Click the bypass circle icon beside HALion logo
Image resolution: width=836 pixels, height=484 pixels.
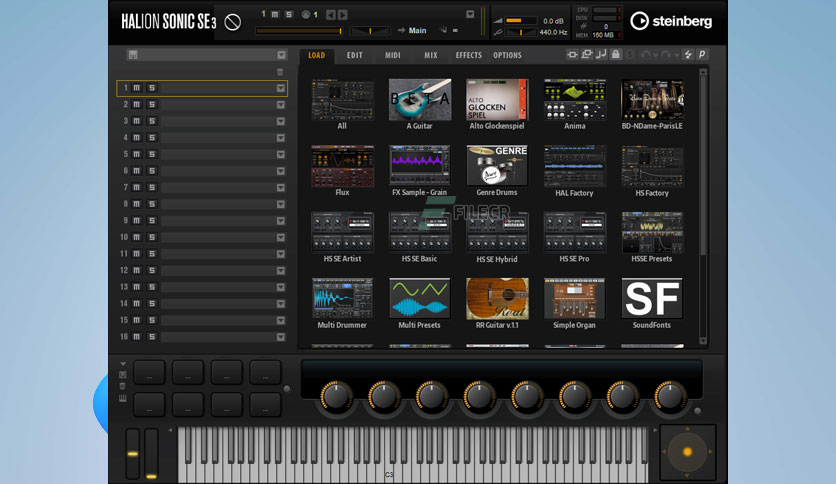(x=232, y=22)
